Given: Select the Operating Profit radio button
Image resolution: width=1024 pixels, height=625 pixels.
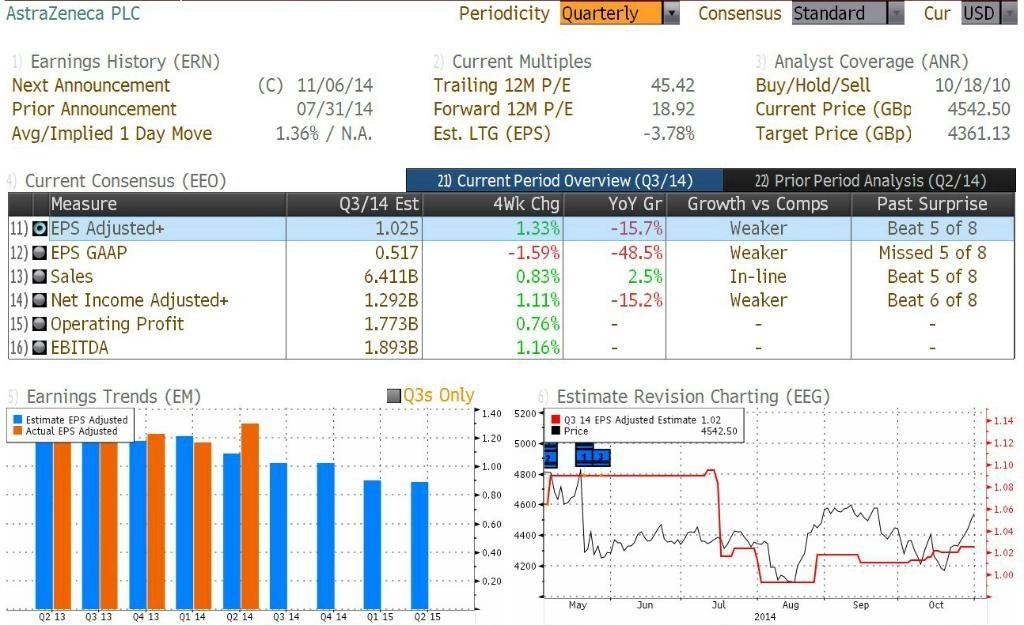Looking at the screenshot, I should 40,324.
